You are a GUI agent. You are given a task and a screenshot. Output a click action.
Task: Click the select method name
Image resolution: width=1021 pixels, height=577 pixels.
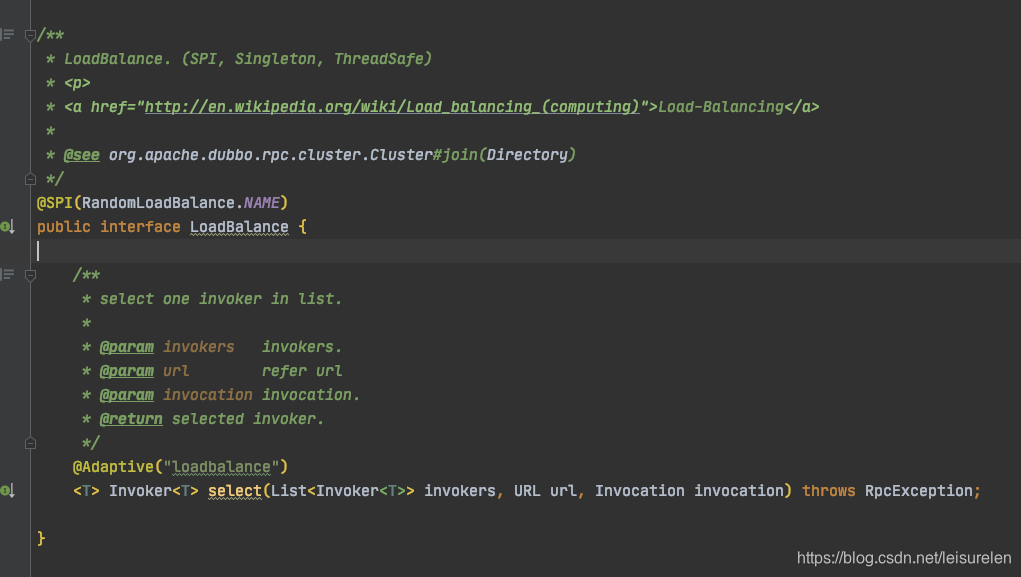click(x=234, y=490)
